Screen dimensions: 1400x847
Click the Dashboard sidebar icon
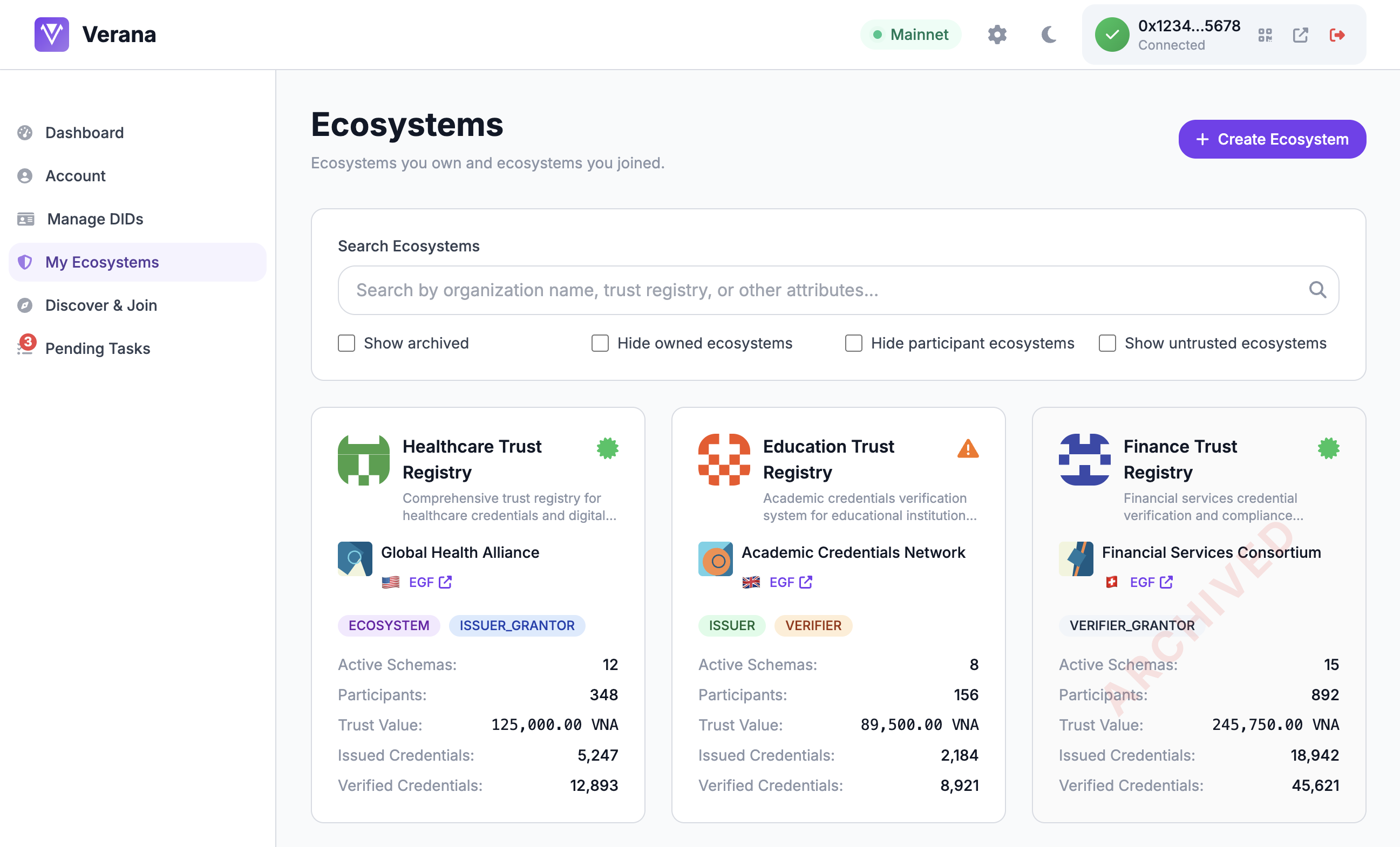tap(25, 132)
